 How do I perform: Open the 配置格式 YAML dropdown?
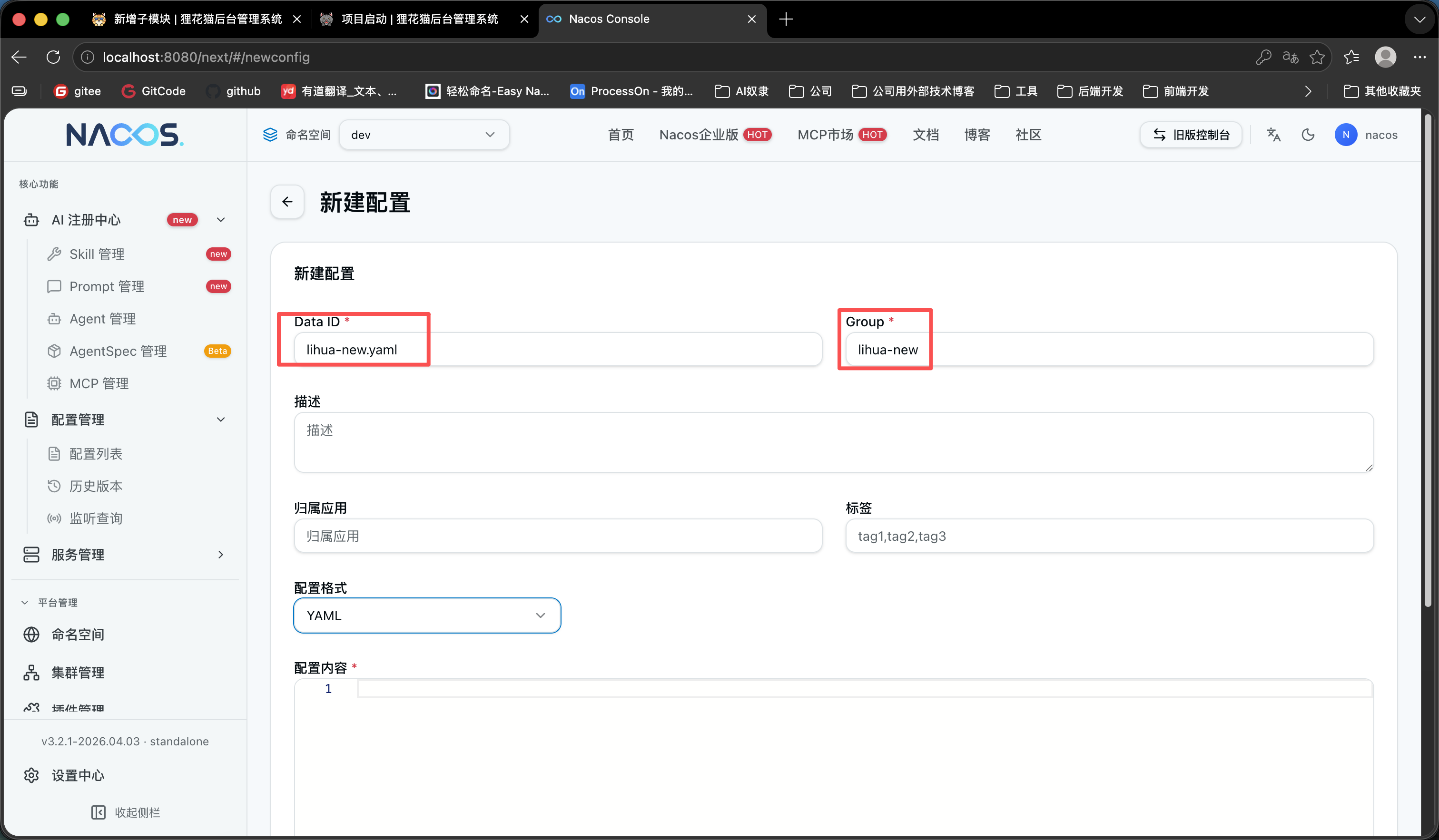pyautogui.click(x=426, y=615)
